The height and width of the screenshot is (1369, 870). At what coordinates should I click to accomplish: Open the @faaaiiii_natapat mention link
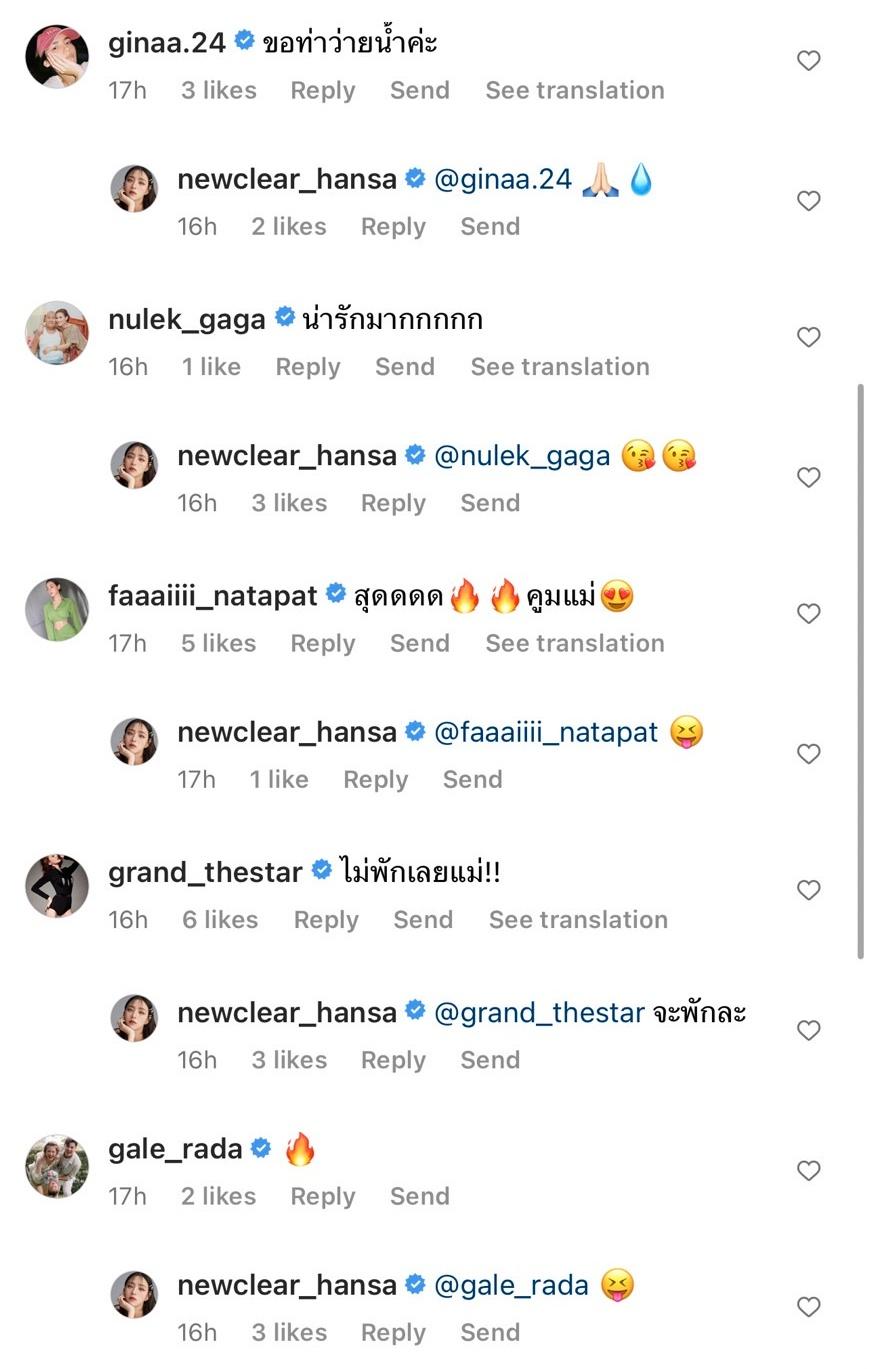546,733
